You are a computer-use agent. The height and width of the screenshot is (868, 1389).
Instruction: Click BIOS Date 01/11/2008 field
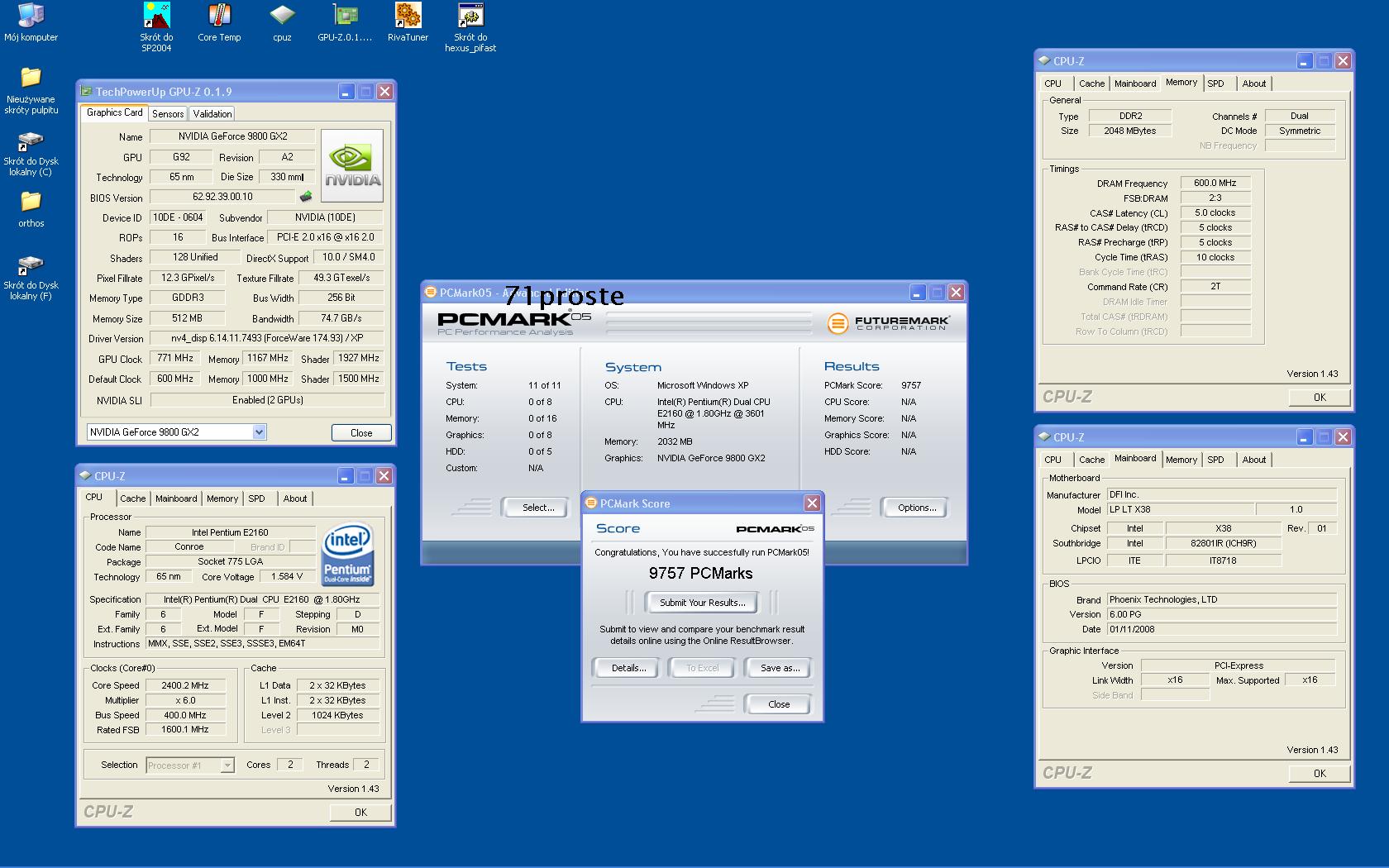pyautogui.click(x=1221, y=629)
